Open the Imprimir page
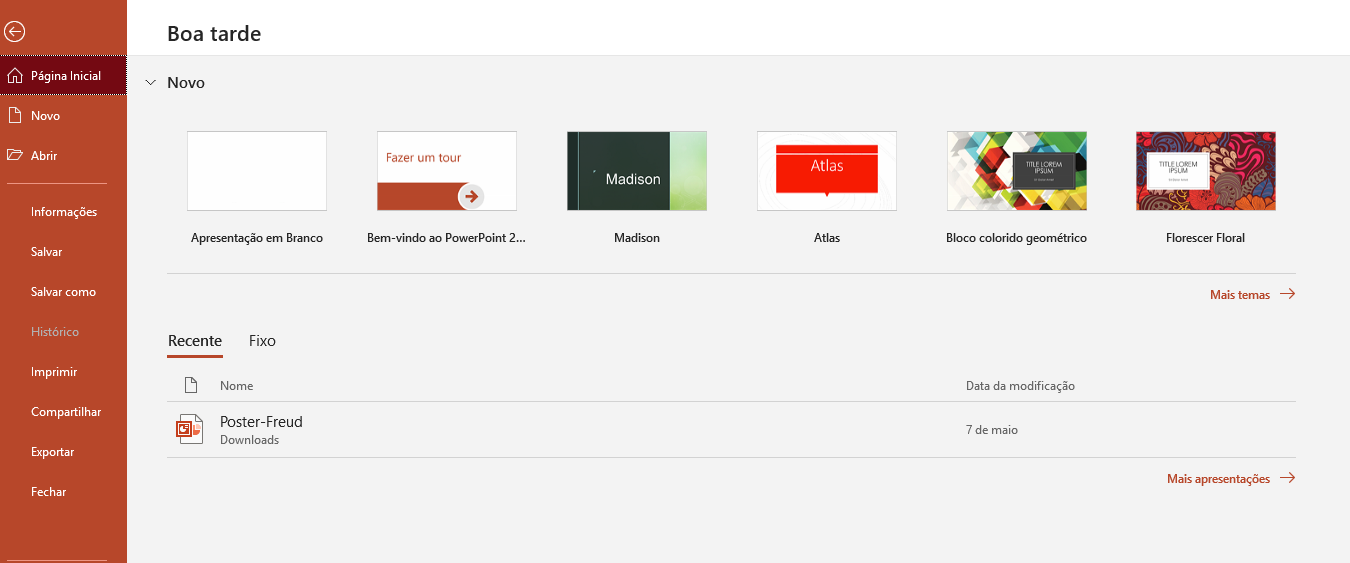The image size is (1350, 563). click(x=54, y=372)
